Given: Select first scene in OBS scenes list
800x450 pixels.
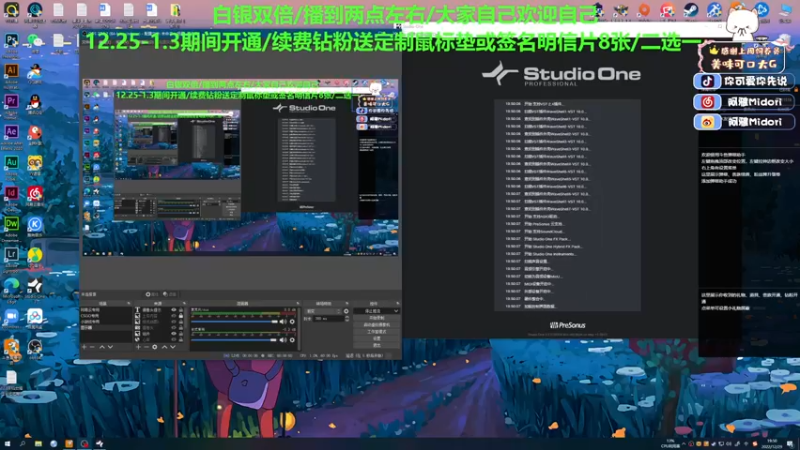Looking at the screenshot, I should 106,309.
